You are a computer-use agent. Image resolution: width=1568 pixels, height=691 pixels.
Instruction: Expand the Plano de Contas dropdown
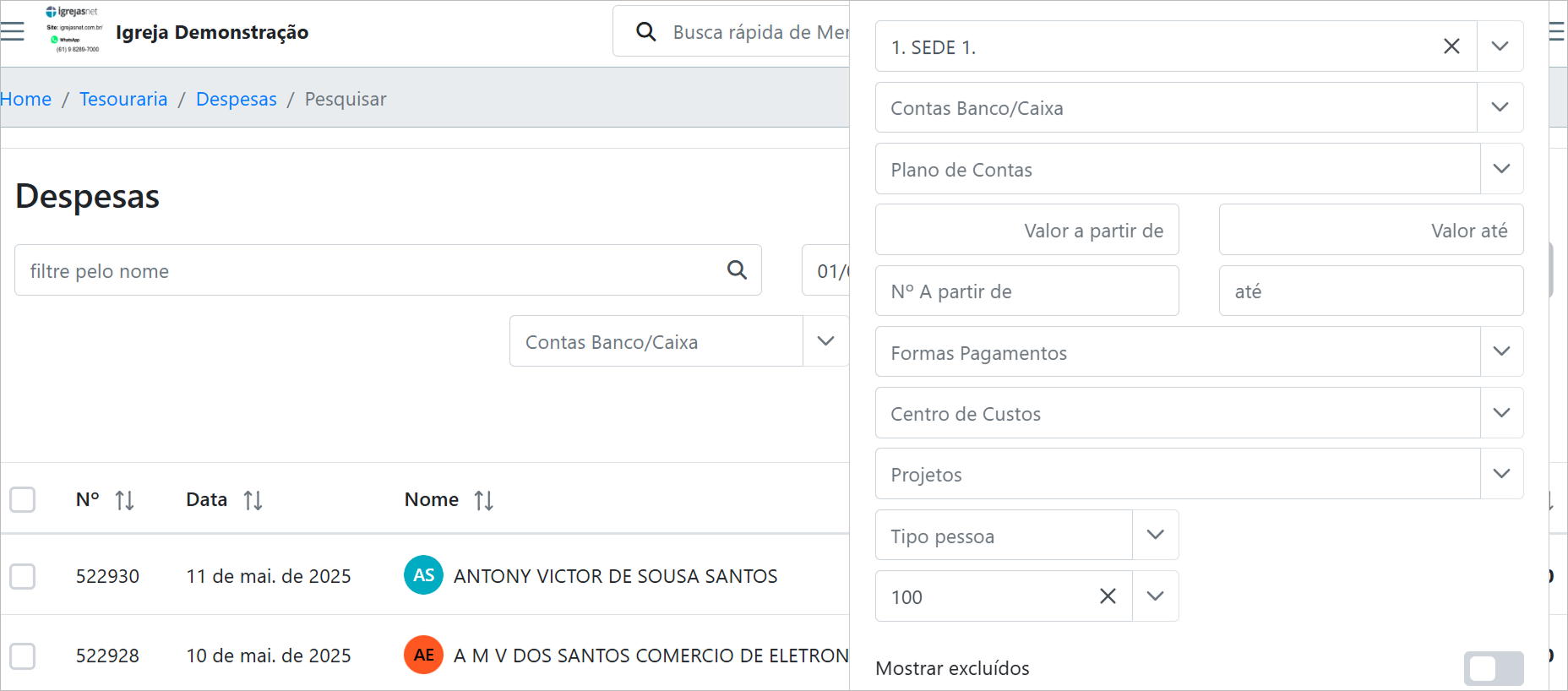click(1501, 169)
